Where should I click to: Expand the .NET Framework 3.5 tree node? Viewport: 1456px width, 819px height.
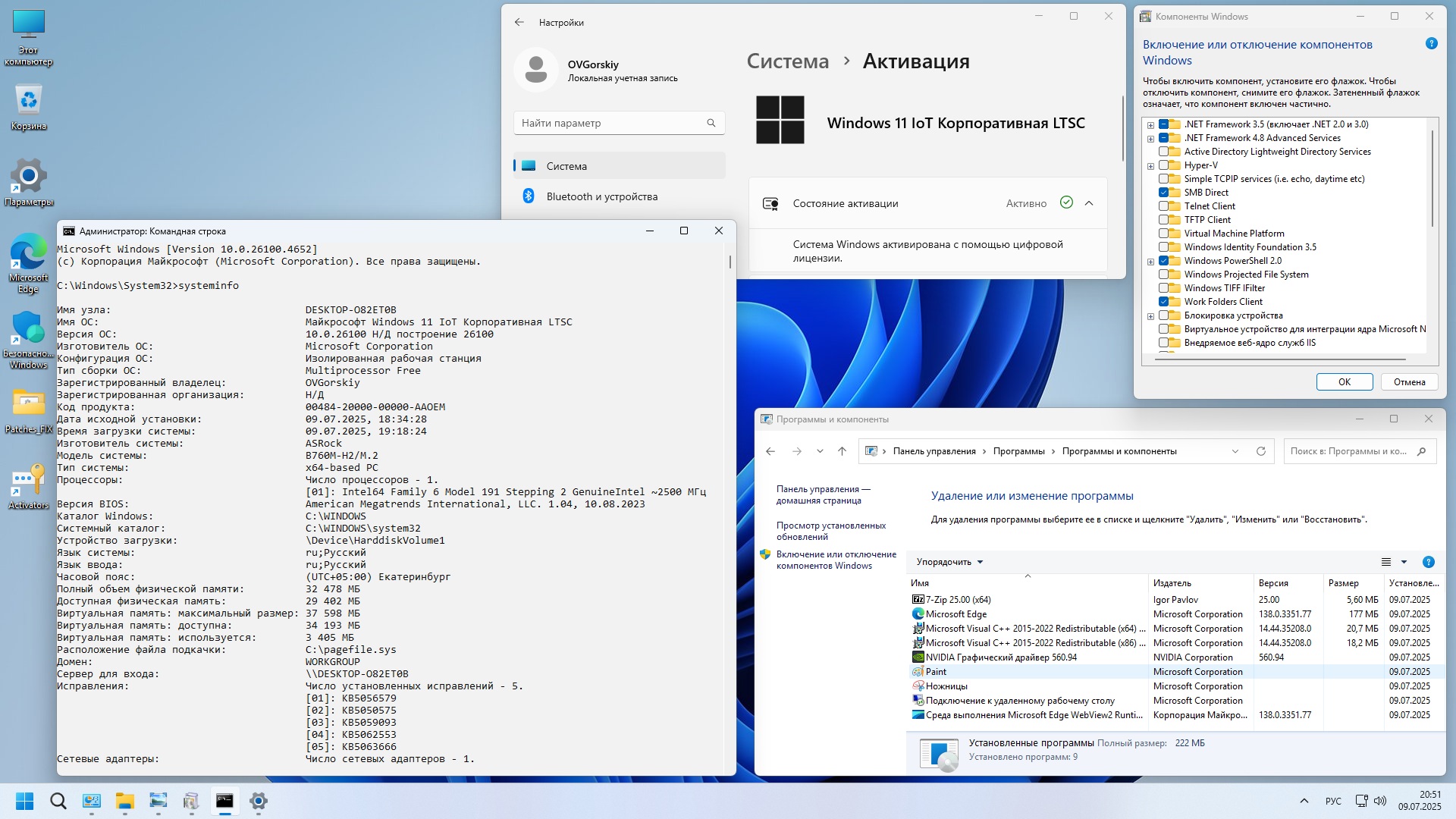[1150, 125]
